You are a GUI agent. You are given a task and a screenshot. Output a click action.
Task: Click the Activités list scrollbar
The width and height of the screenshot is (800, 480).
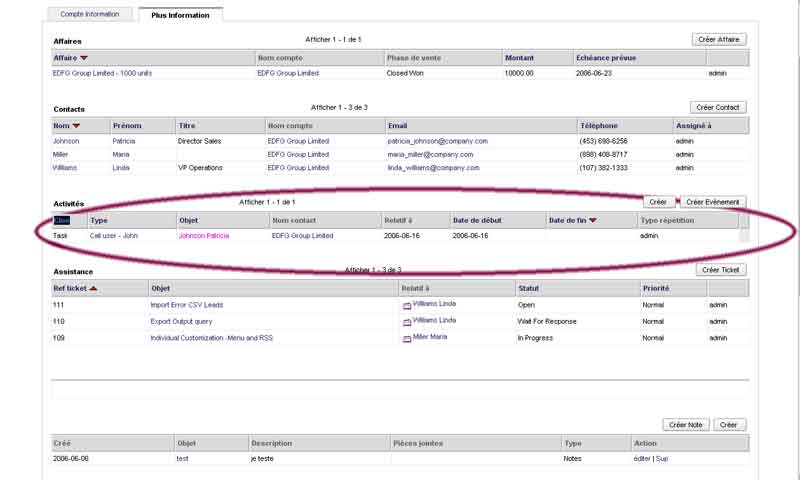pyautogui.click(x=743, y=235)
